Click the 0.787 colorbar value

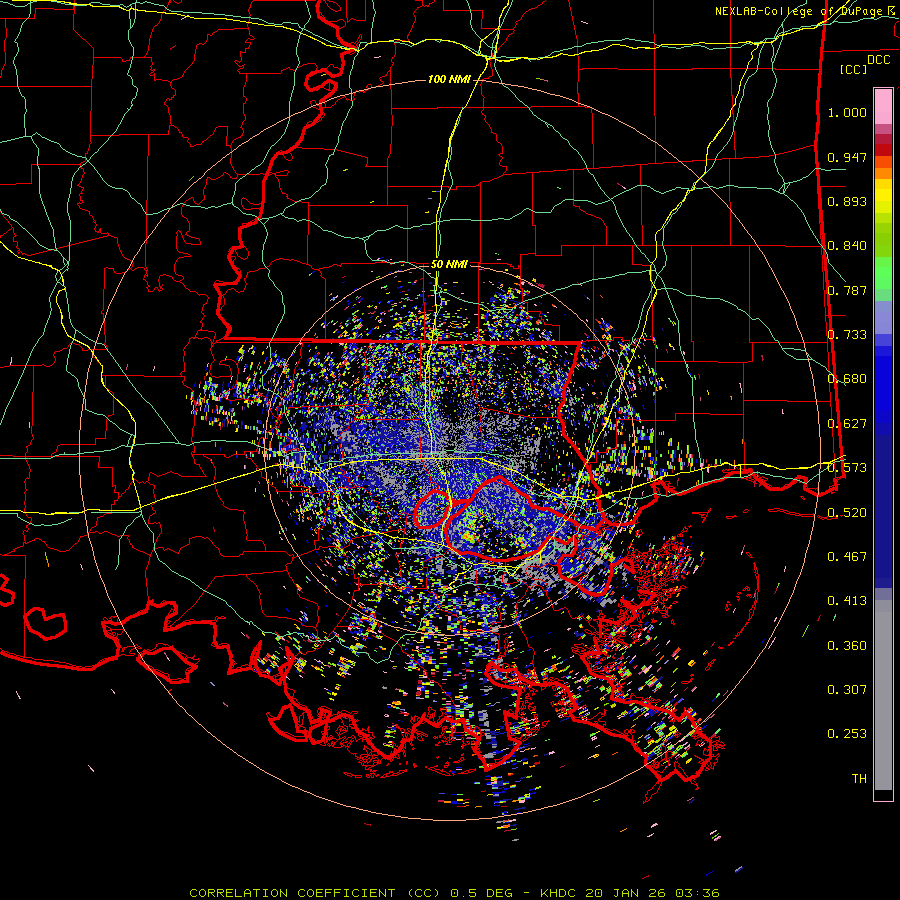847,290
